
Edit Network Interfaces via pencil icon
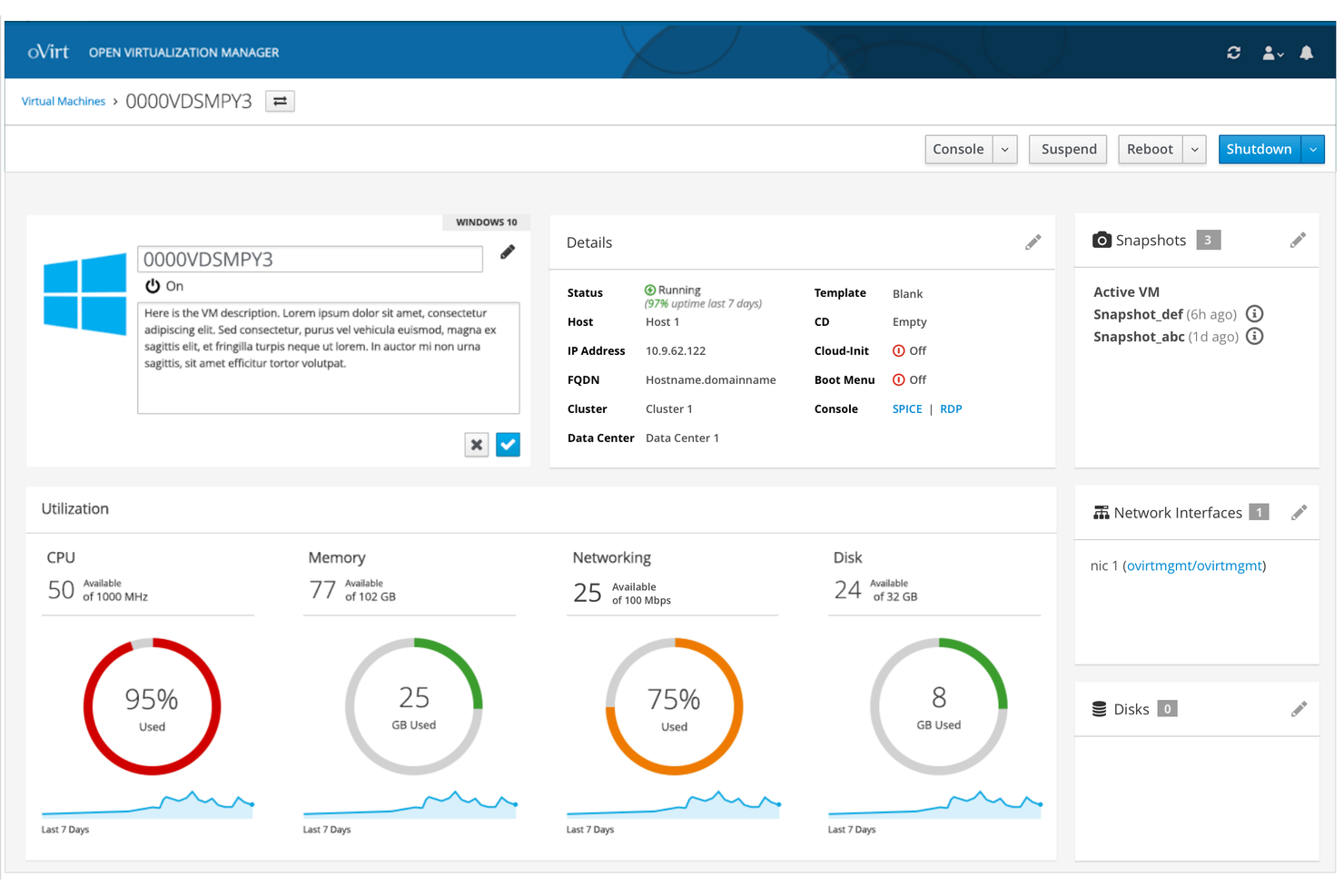pyautogui.click(x=1299, y=513)
